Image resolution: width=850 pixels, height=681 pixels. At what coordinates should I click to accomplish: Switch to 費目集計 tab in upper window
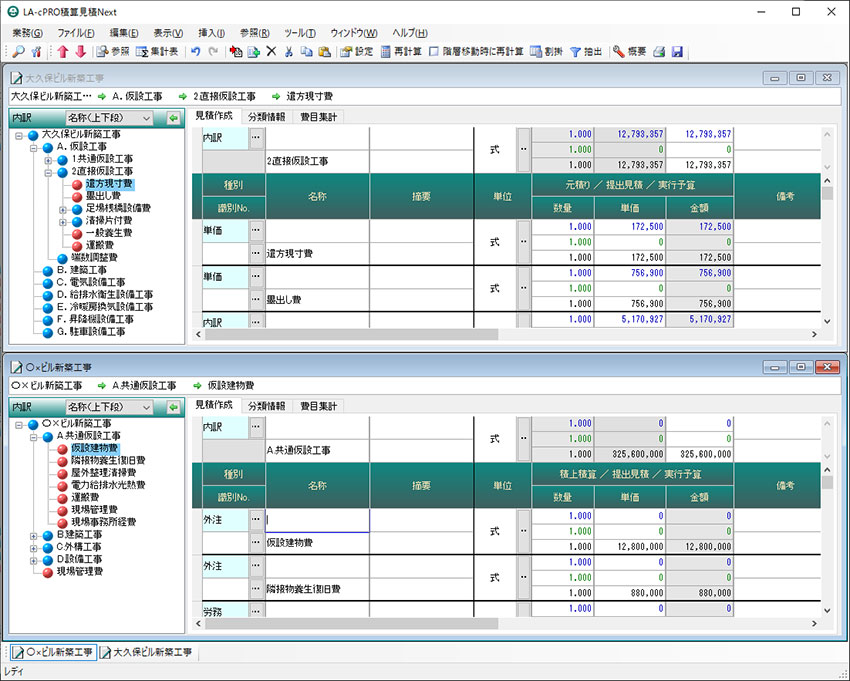[x=319, y=117]
